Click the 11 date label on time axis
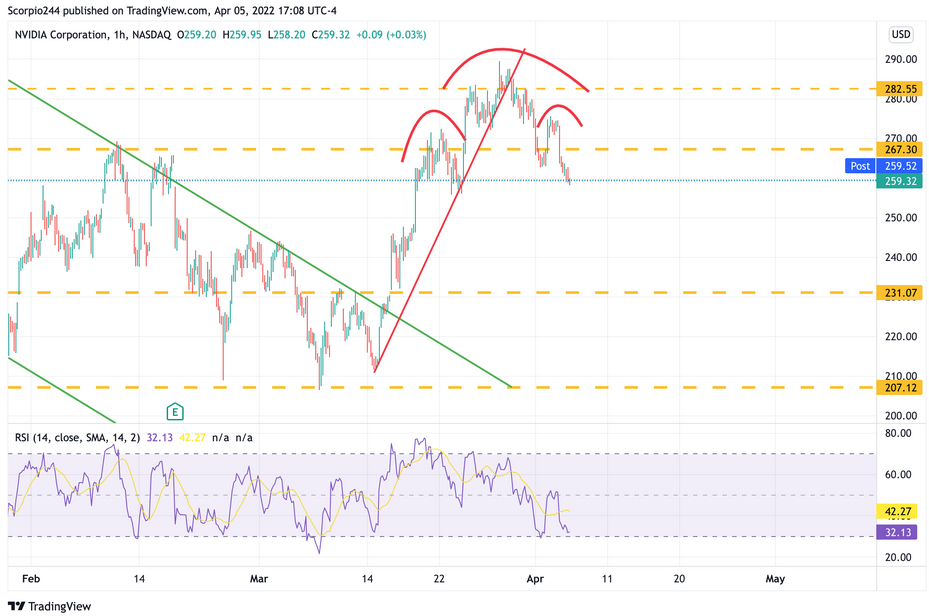929x616 pixels. click(x=607, y=579)
